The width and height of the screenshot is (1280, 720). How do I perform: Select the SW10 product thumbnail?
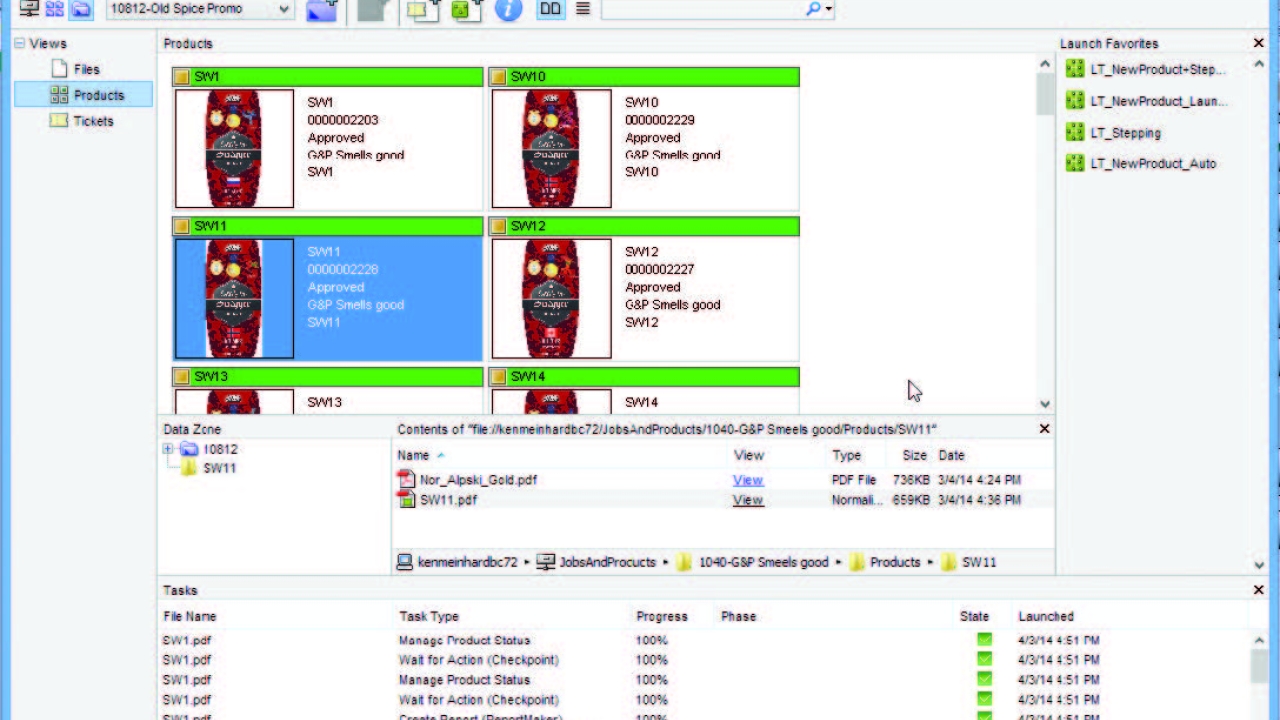[551, 148]
